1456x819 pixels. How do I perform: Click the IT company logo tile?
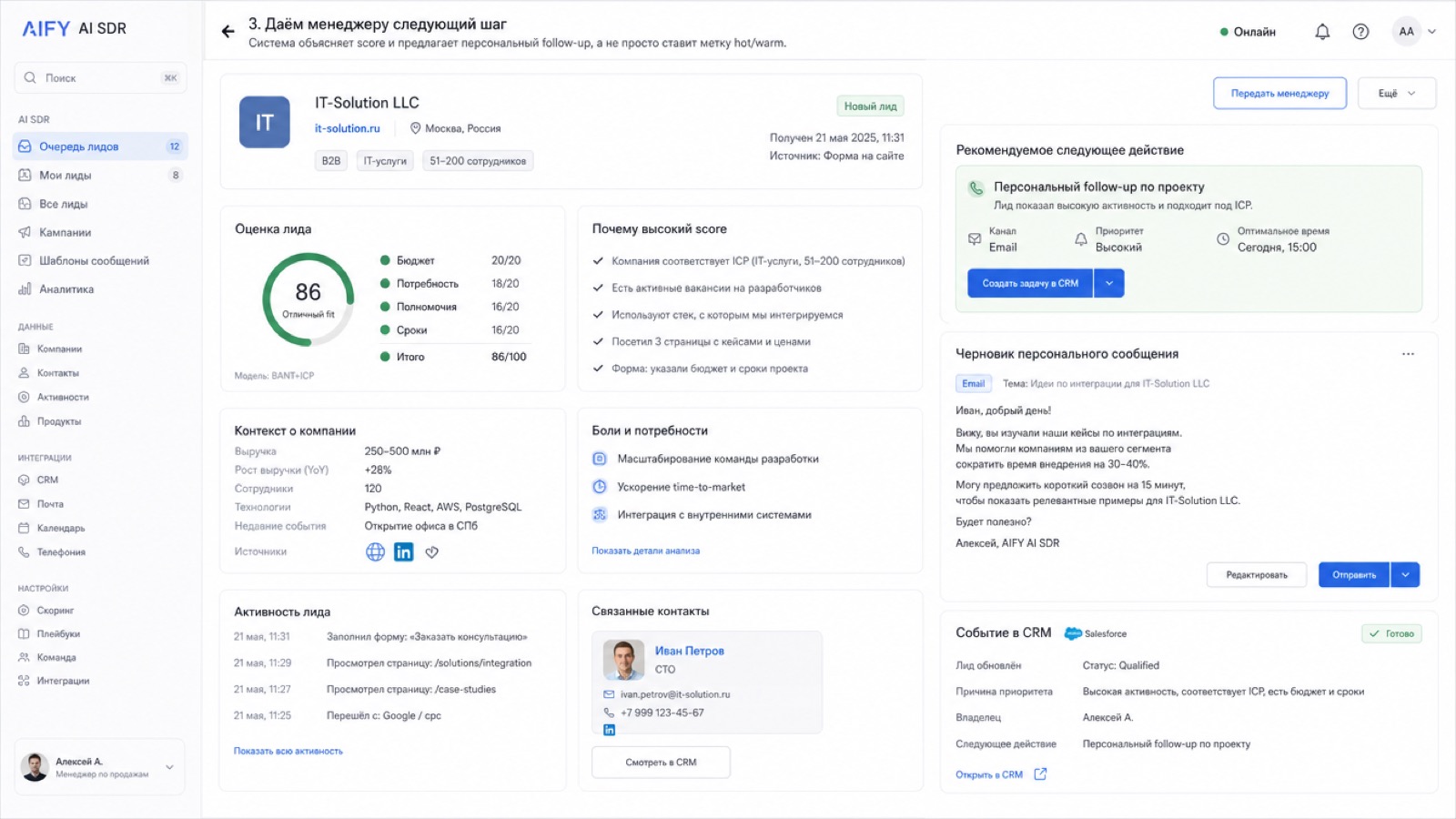click(x=264, y=122)
